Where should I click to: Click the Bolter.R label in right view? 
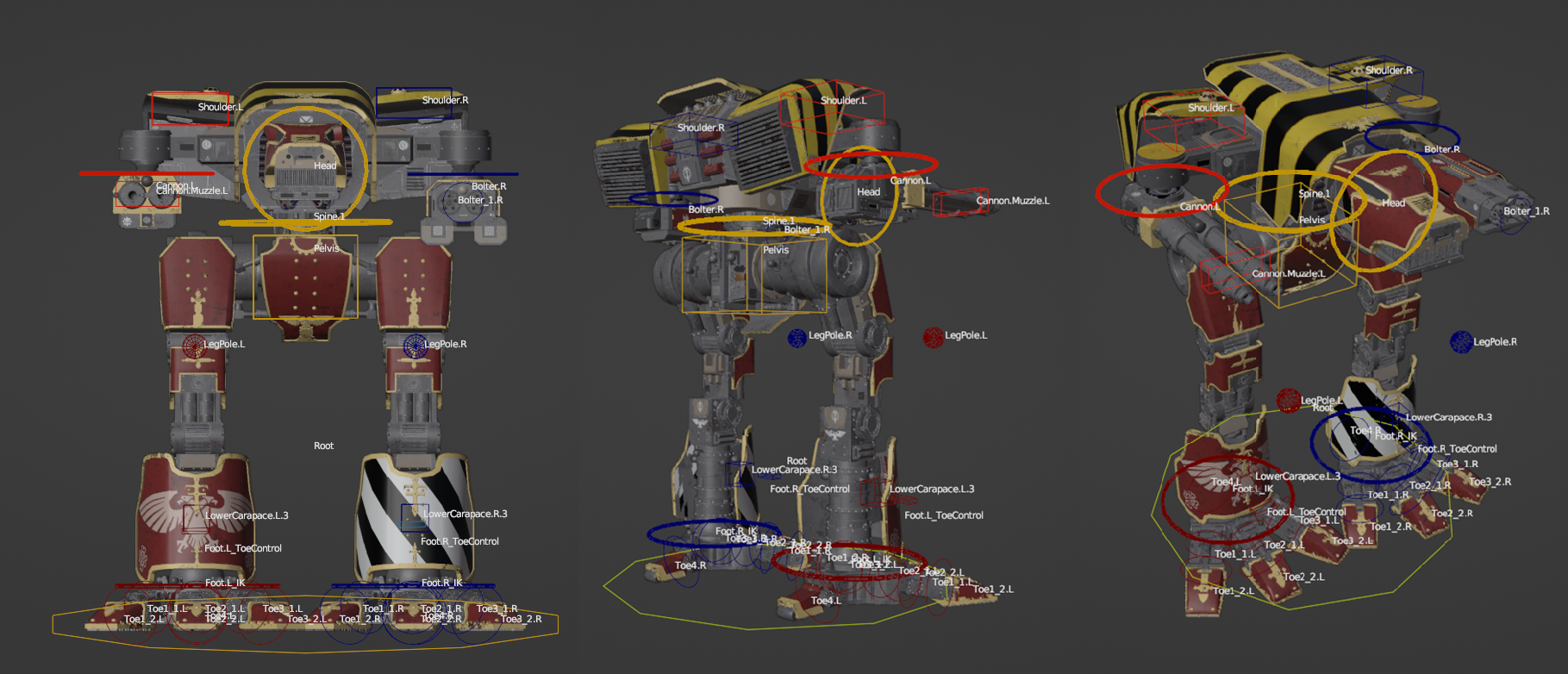click(x=1442, y=149)
